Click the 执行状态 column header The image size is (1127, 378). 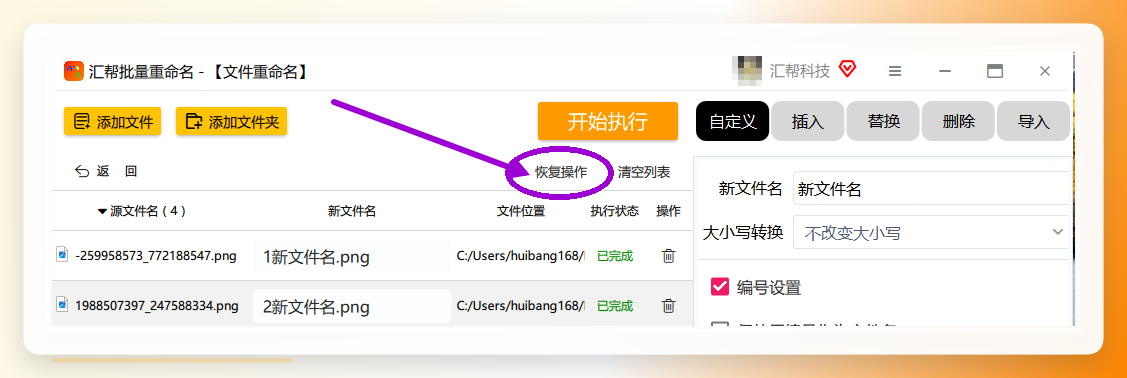click(x=615, y=211)
